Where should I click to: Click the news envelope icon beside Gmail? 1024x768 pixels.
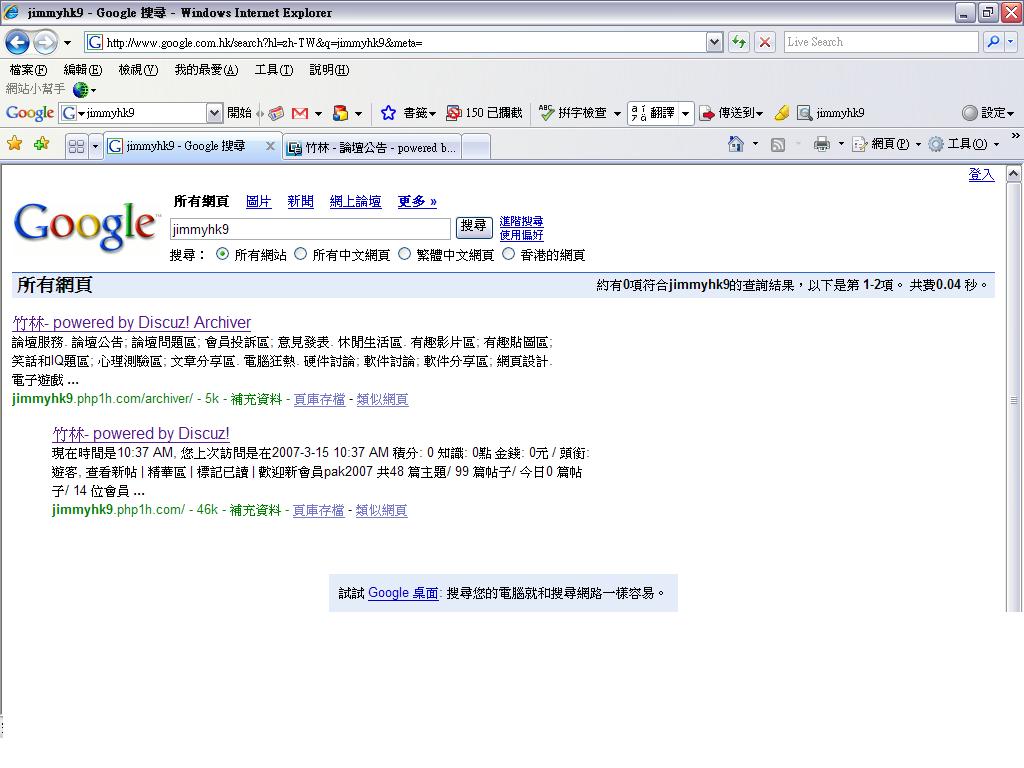click(x=276, y=114)
